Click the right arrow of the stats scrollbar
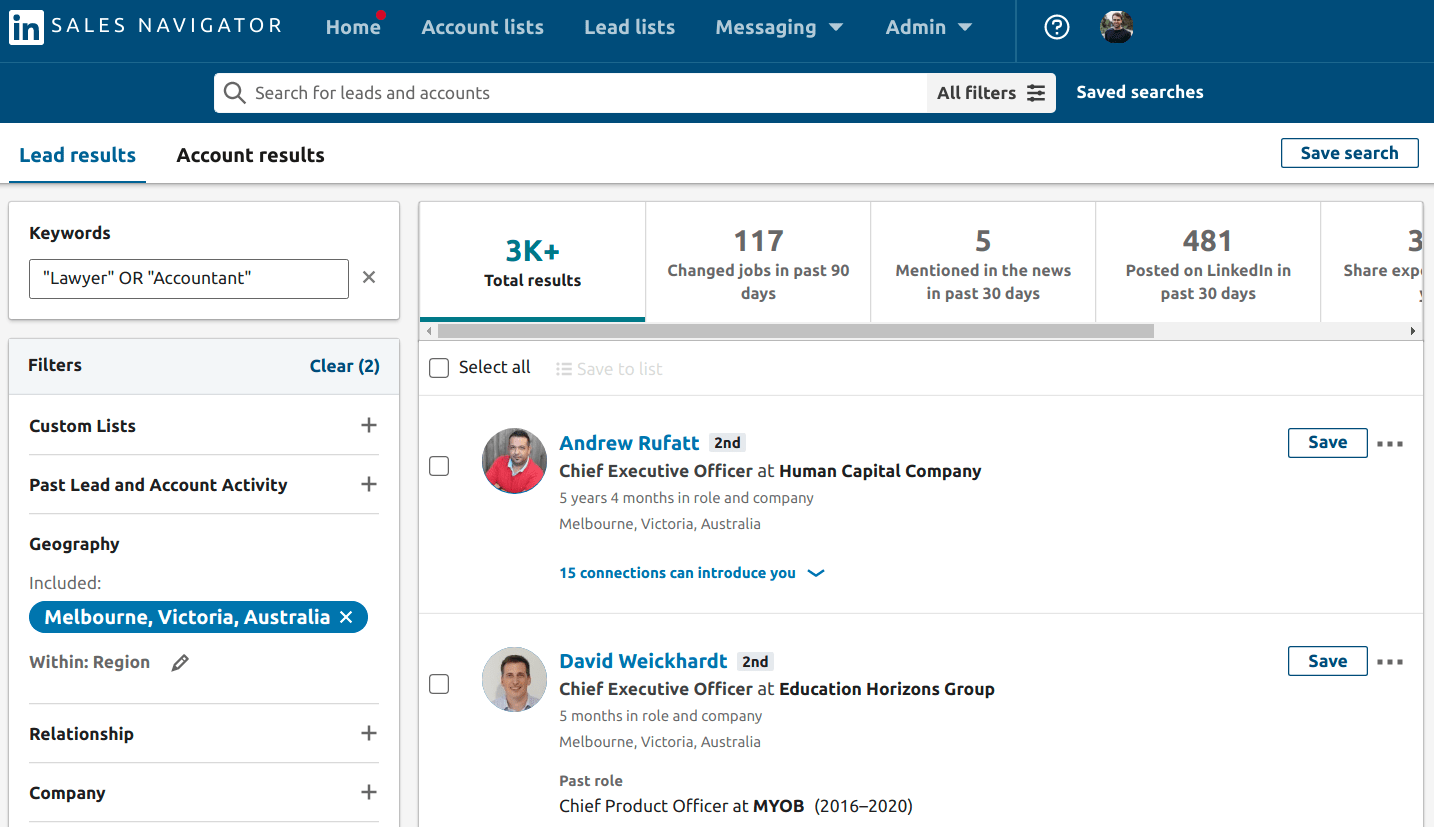The width and height of the screenshot is (1434, 827). (x=1413, y=331)
